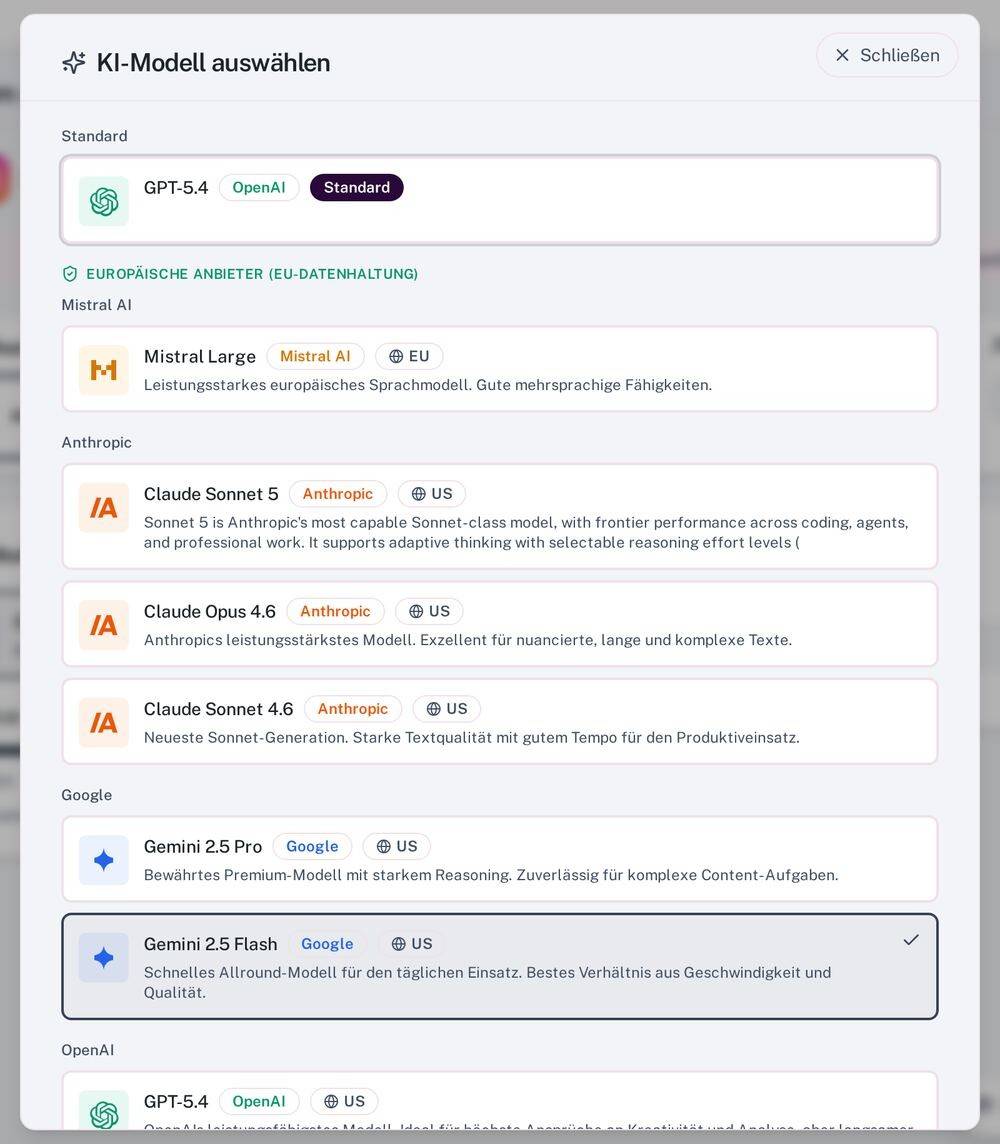Click the Anthropic logo beside Claude Sonnet 5
Image resolution: width=1000 pixels, height=1144 pixels.
(x=104, y=508)
